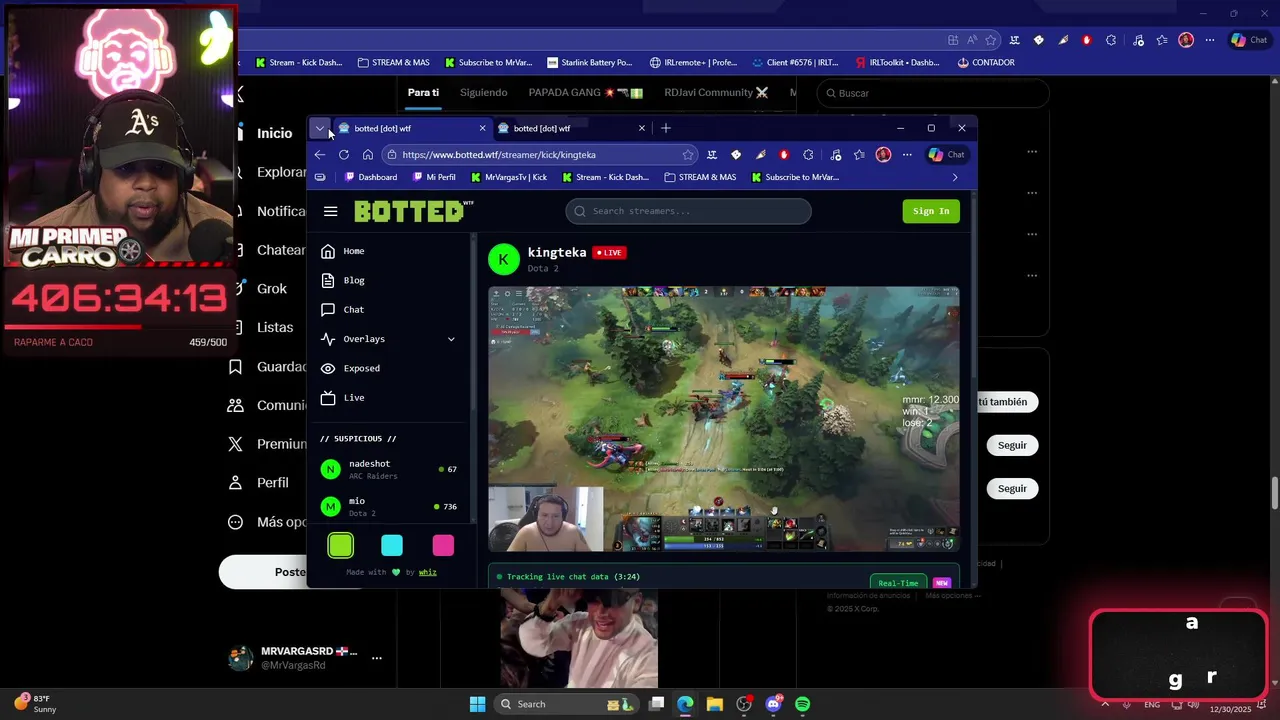Open Chat in the Botted sidebar
This screenshot has height=720, width=1280.
343,310
